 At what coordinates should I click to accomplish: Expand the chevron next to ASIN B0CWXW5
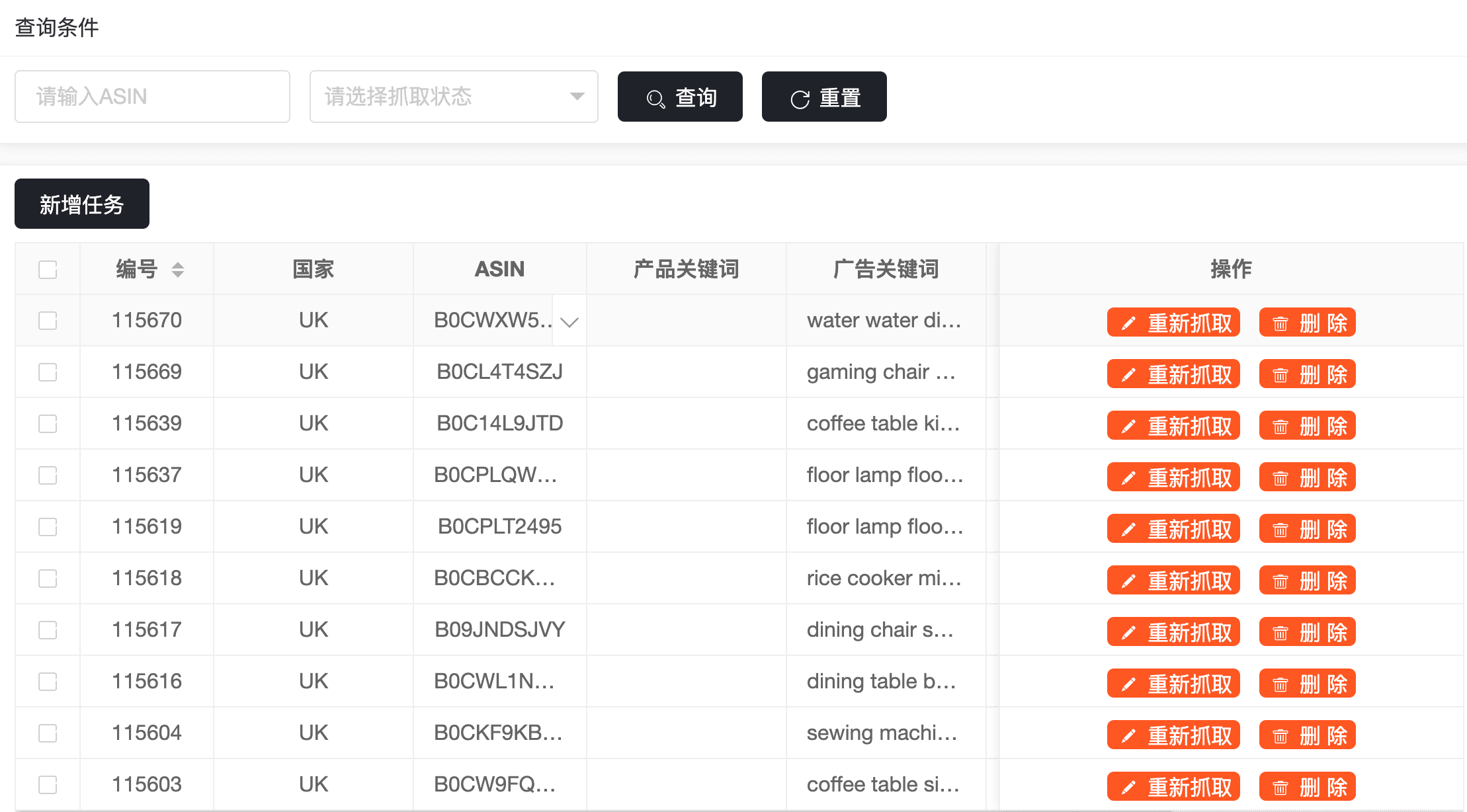click(x=569, y=322)
